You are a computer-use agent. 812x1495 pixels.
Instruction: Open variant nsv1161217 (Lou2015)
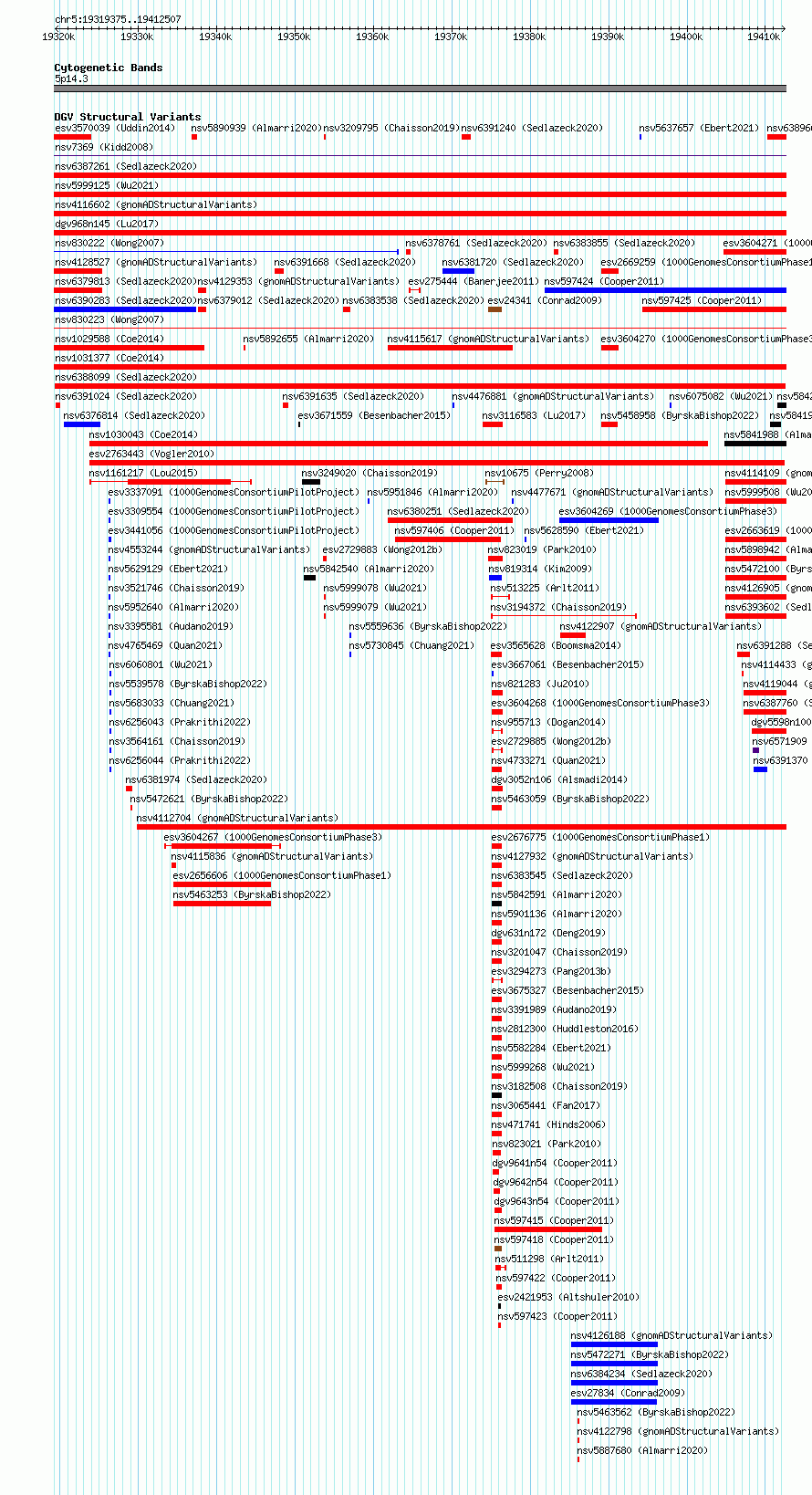(x=143, y=473)
